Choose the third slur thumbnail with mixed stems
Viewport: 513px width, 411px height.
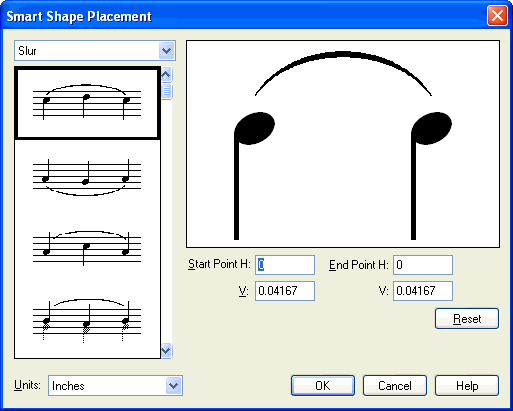pos(87,248)
